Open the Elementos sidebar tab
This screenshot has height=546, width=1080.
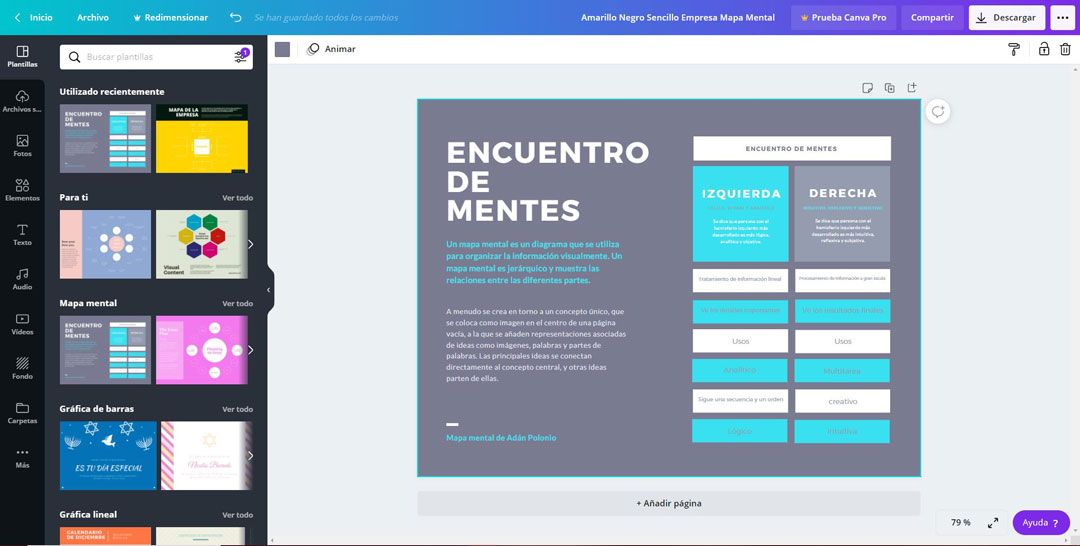pyautogui.click(x=22, y=190)
